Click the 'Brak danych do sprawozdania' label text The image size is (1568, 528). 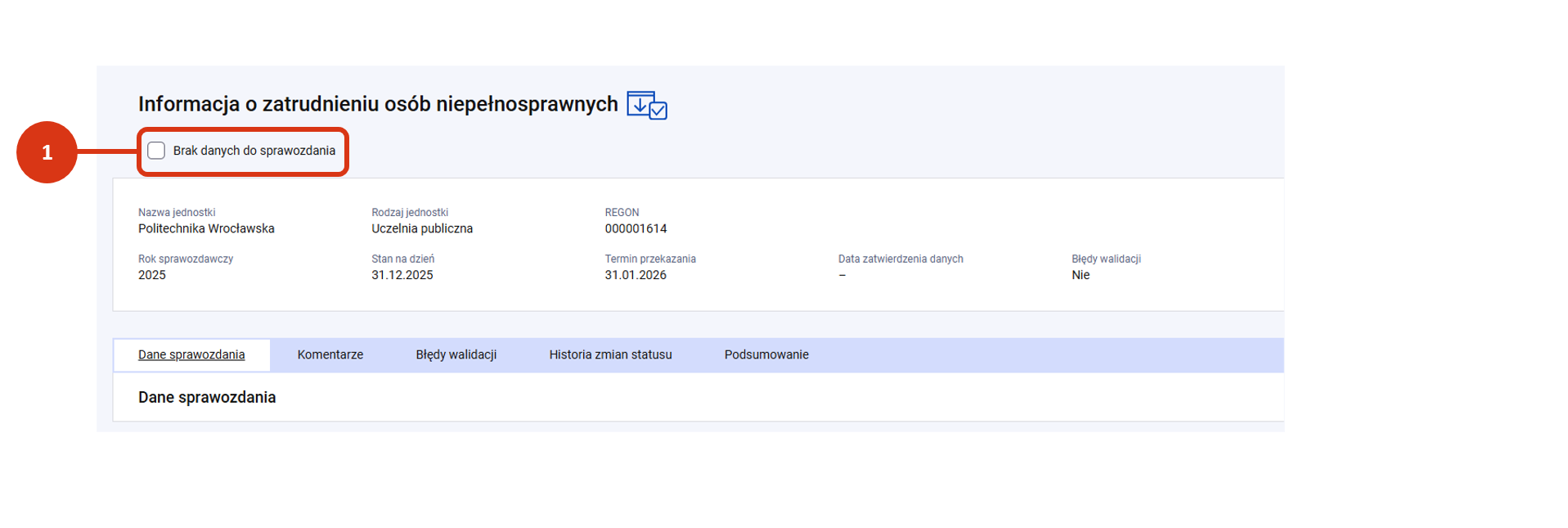(254, 151)
